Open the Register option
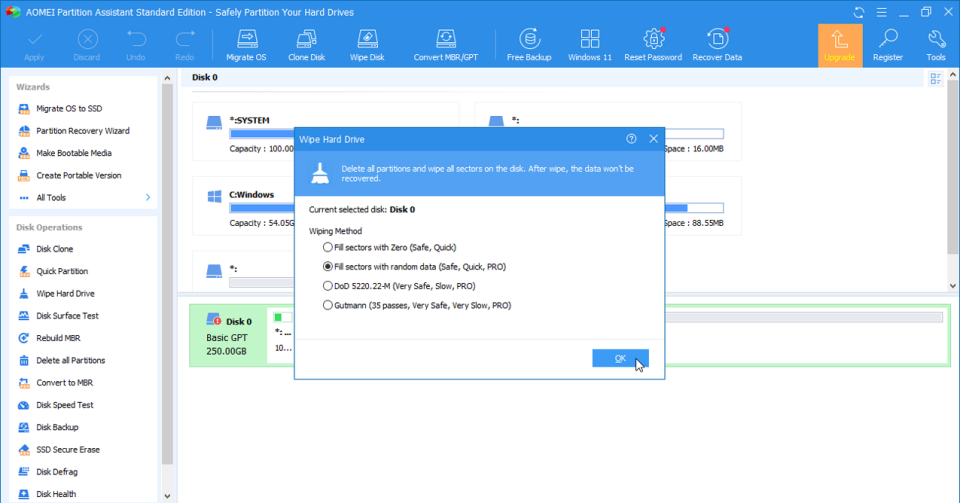960x503 pixels. pos(888,45)
